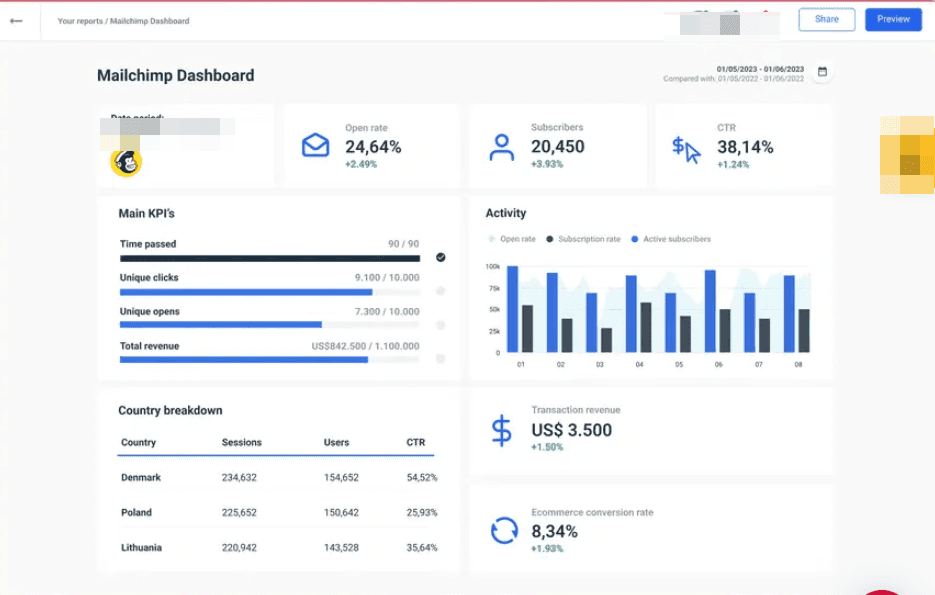The image size is (935, 595).
Task: Click the US$ 3.500 revenue value
Action: [571, 430]
